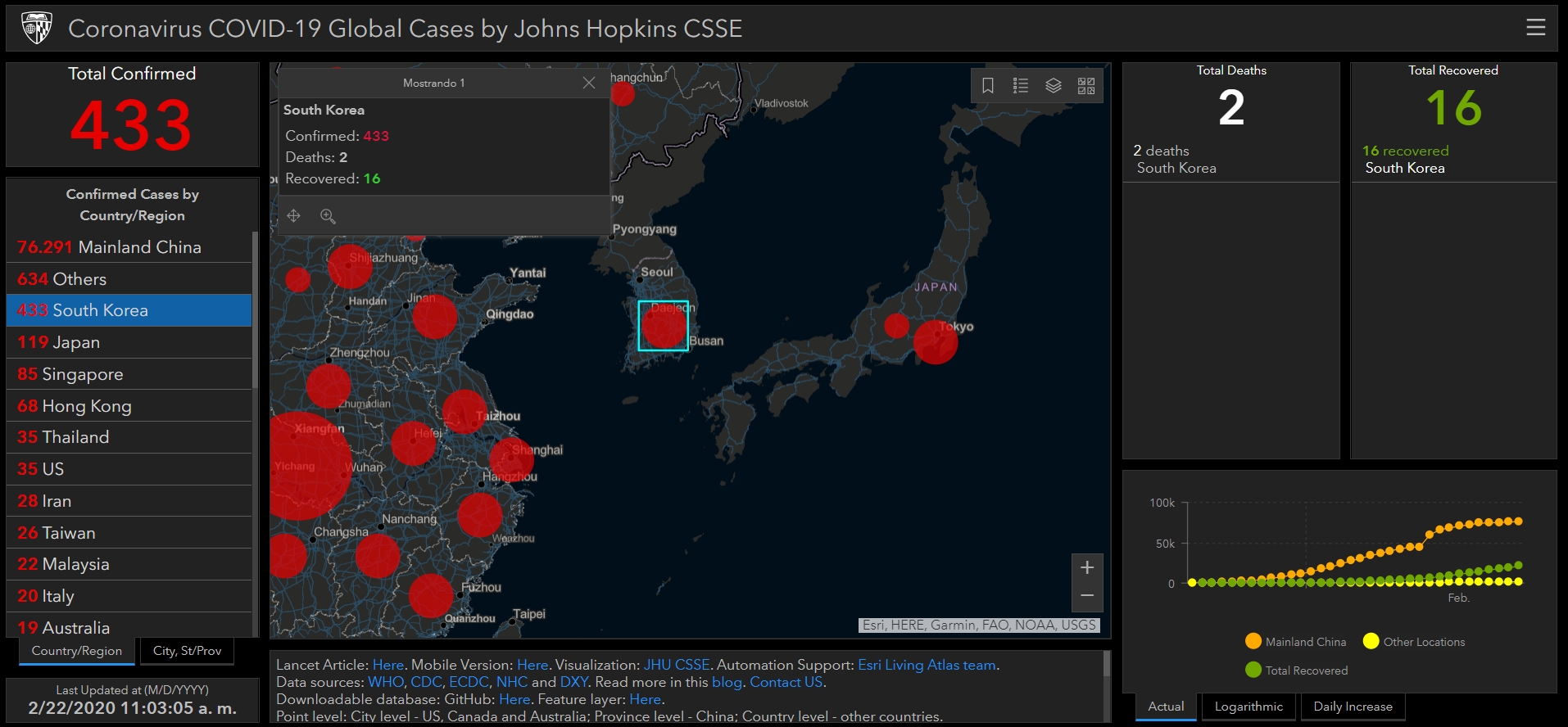Click the Tokyo red circle marker
Screen dimensions: 1568x727
tap(936, 342)
